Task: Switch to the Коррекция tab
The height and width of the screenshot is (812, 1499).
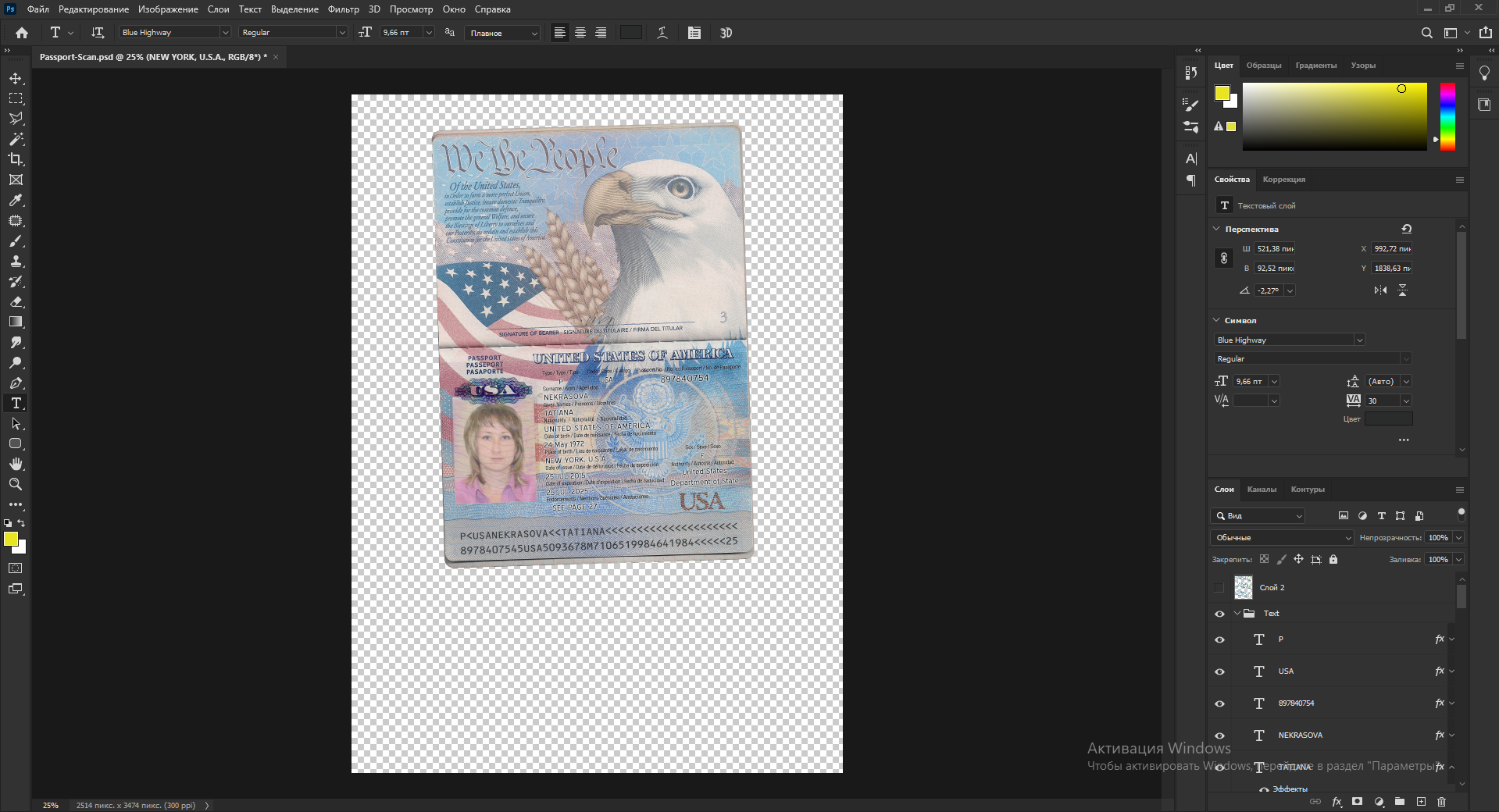Action: click(x=1284, y=180)
